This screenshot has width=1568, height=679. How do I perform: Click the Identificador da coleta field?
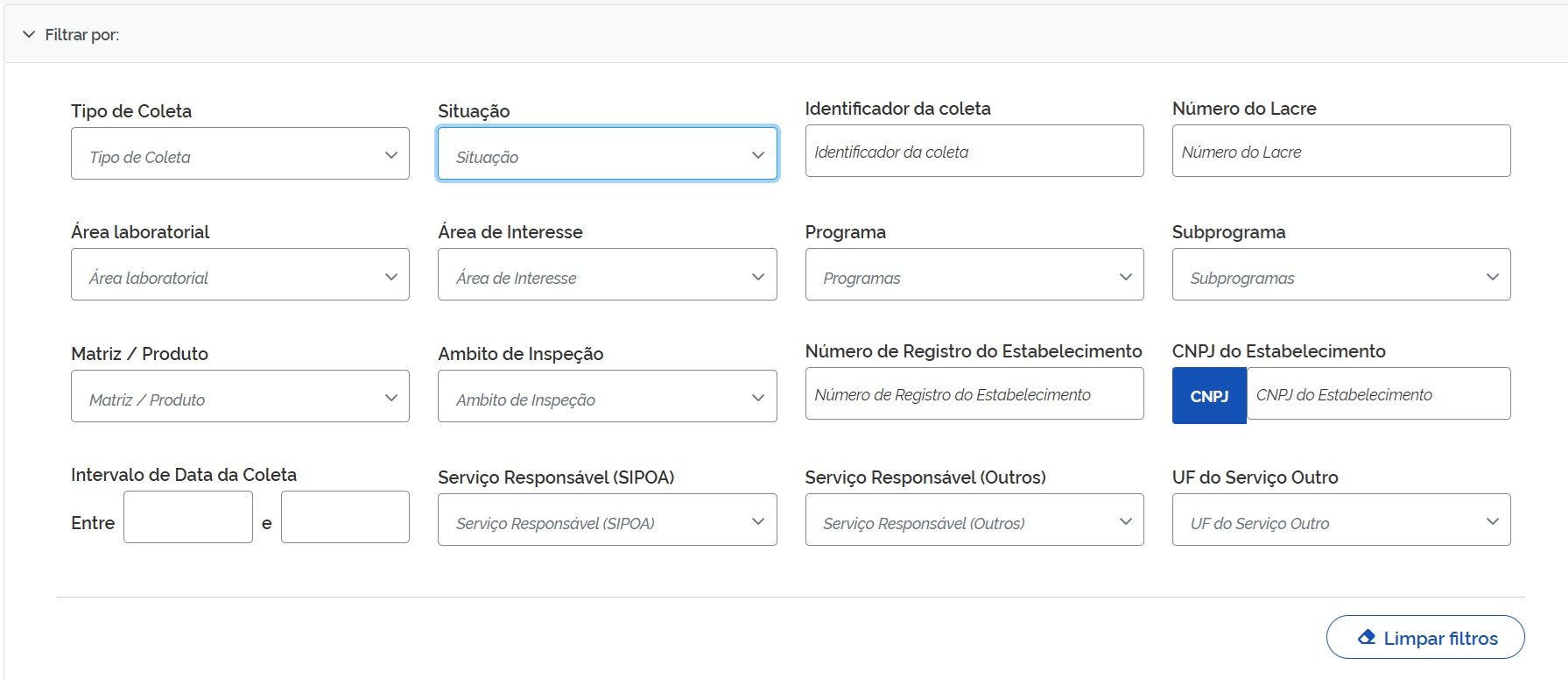pyautogui.click(x=974, y=152)
